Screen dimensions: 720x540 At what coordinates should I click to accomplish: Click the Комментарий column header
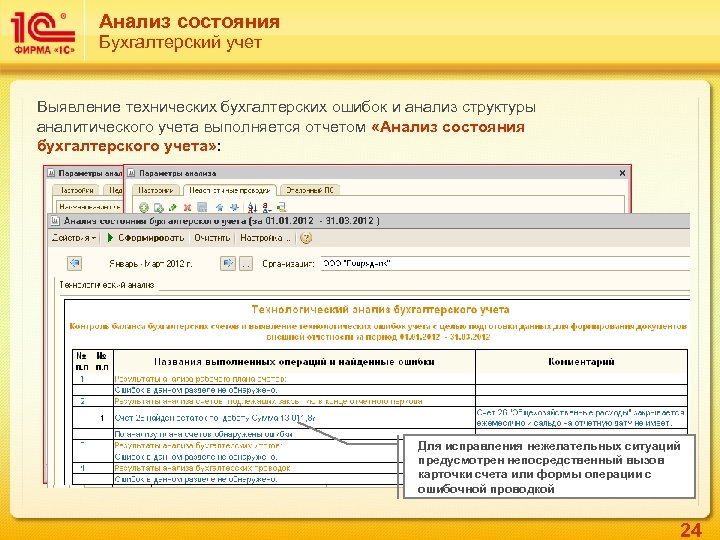click(581, 362)
